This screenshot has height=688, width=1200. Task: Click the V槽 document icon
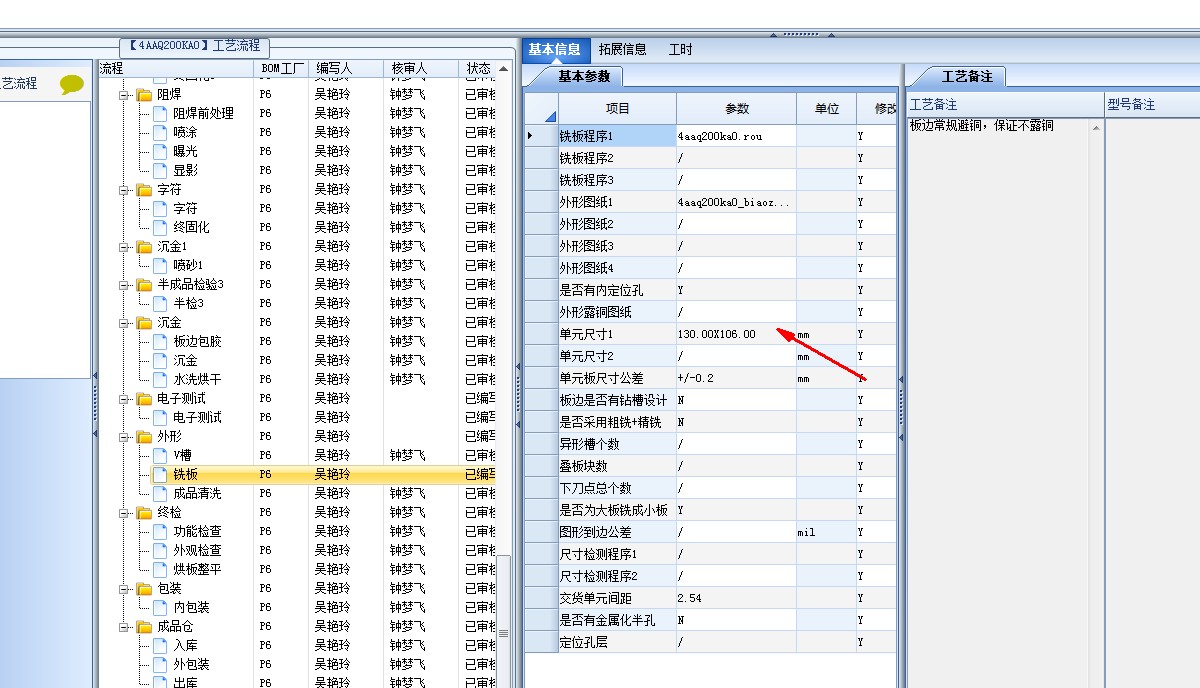point(160,456)
